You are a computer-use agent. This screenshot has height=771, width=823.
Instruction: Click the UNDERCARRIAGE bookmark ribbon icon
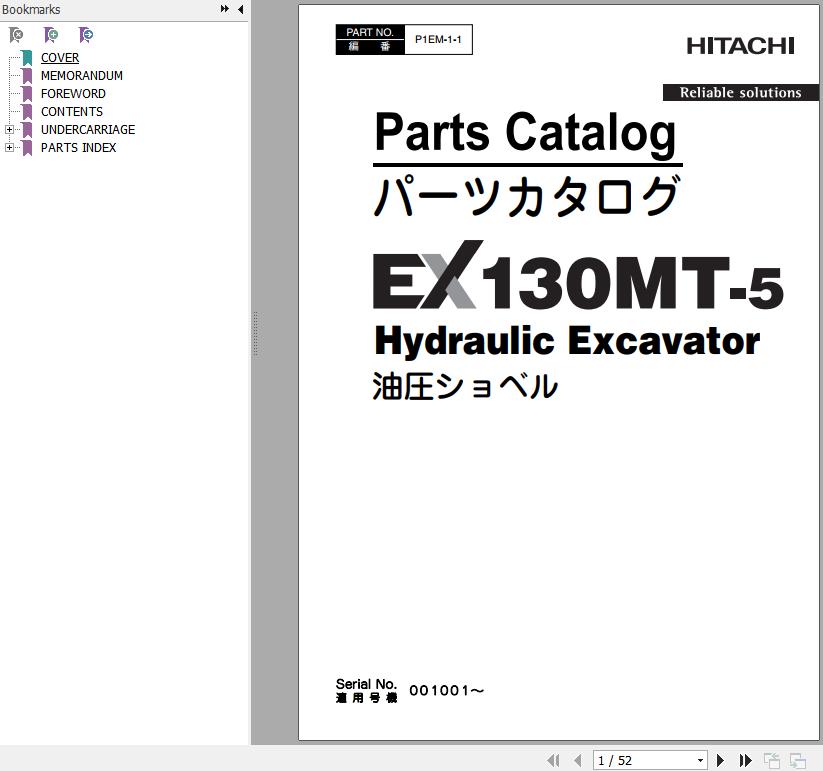[x=27, y=130]
